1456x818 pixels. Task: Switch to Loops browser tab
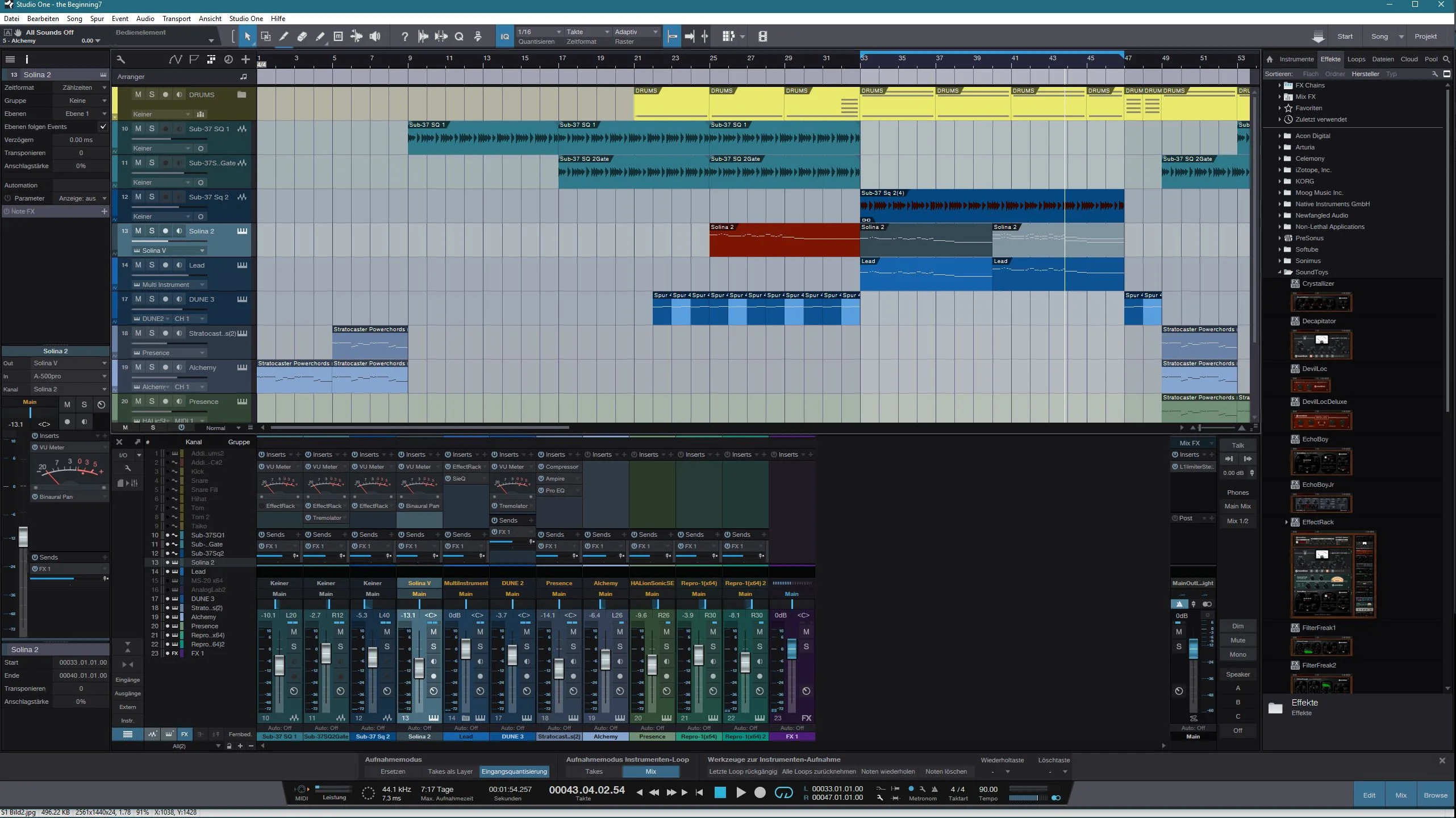tap(1356, 59)
